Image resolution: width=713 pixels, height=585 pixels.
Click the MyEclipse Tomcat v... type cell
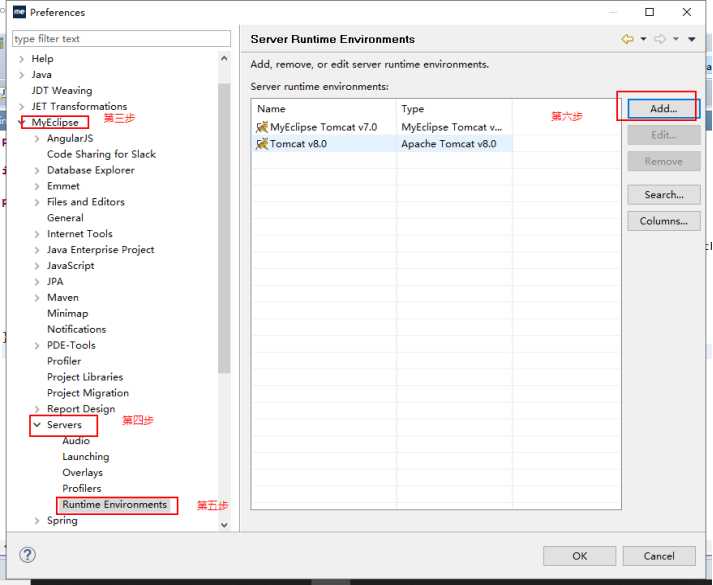(x=452, y=127)
